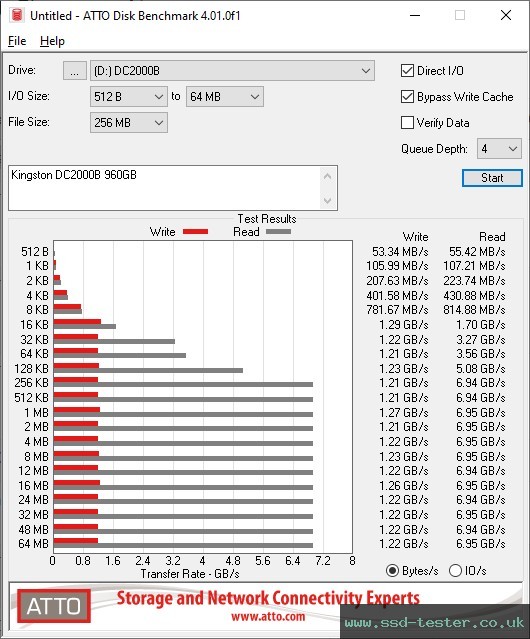This screenshot has width=530, height=639.
Task: Close the ATTO Disk Benchmark window
Action: (506, 15)
